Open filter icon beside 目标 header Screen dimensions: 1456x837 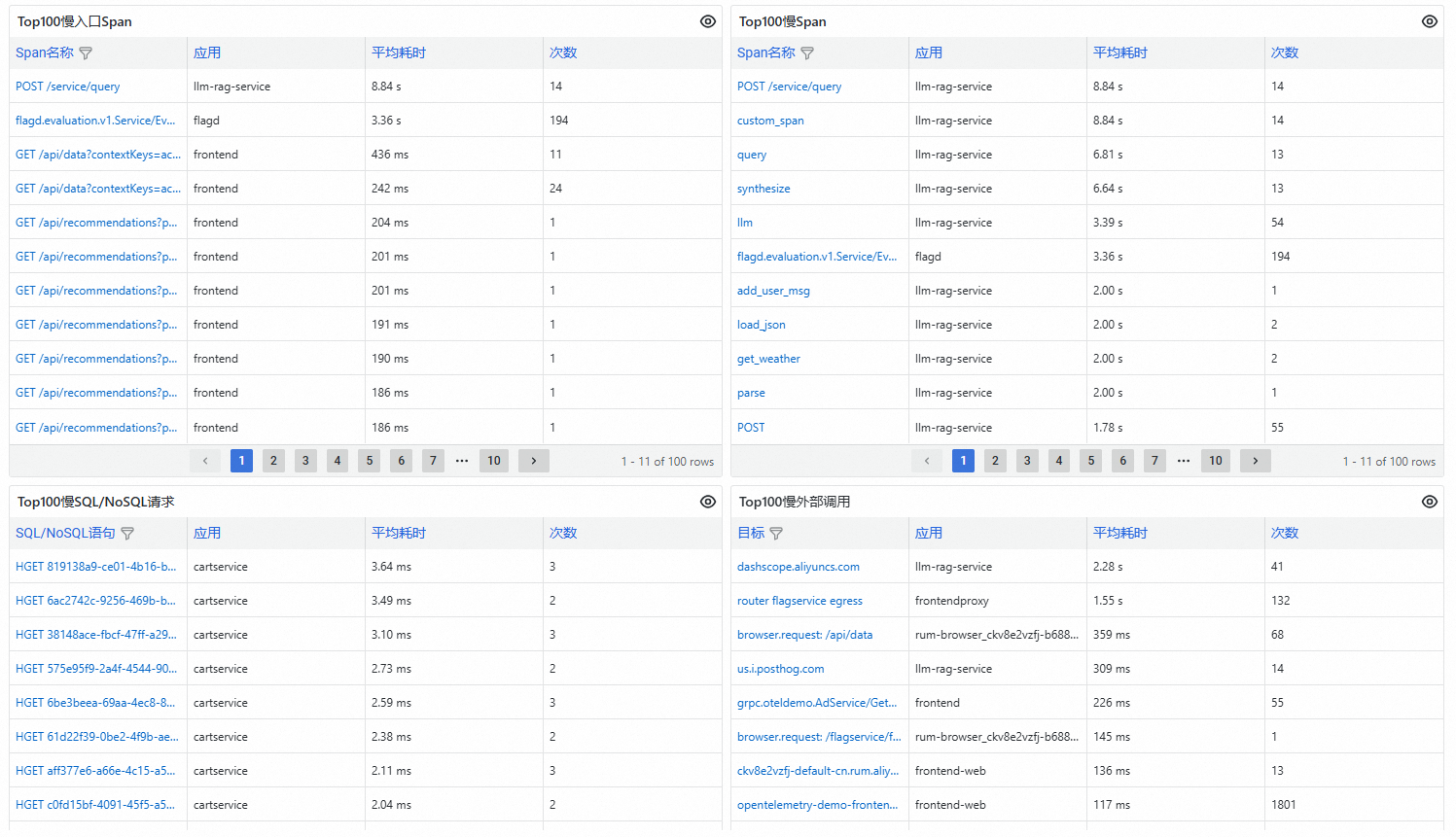click(x=776, y=534)
